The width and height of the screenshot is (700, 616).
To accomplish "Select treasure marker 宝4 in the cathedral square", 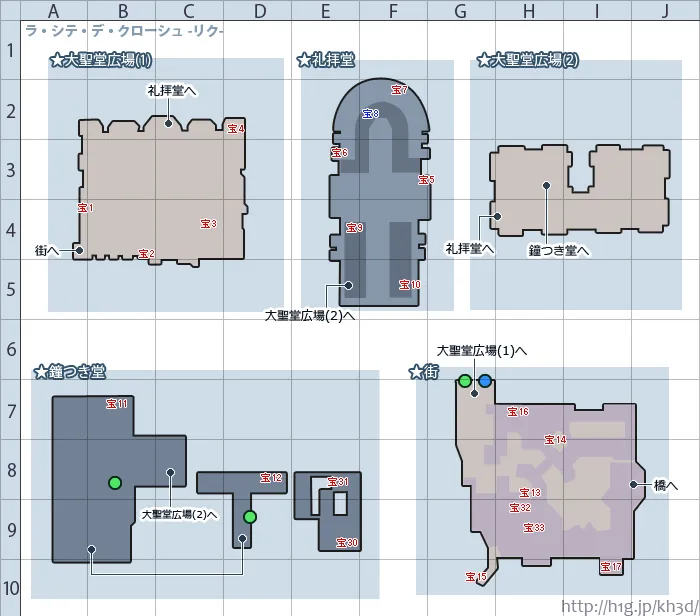I will (x=236, y=129).
